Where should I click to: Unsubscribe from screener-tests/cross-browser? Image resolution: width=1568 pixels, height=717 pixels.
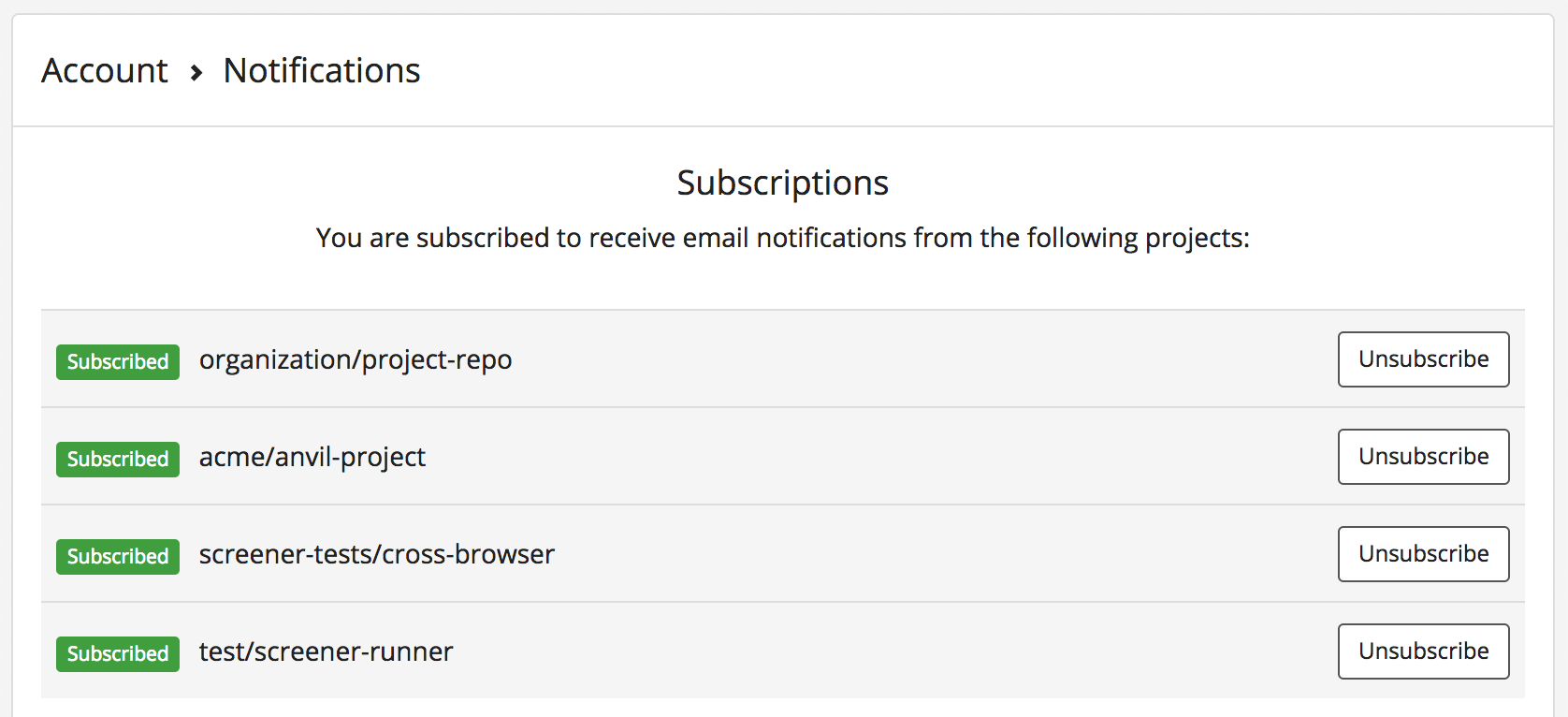tap(1423, 553)
